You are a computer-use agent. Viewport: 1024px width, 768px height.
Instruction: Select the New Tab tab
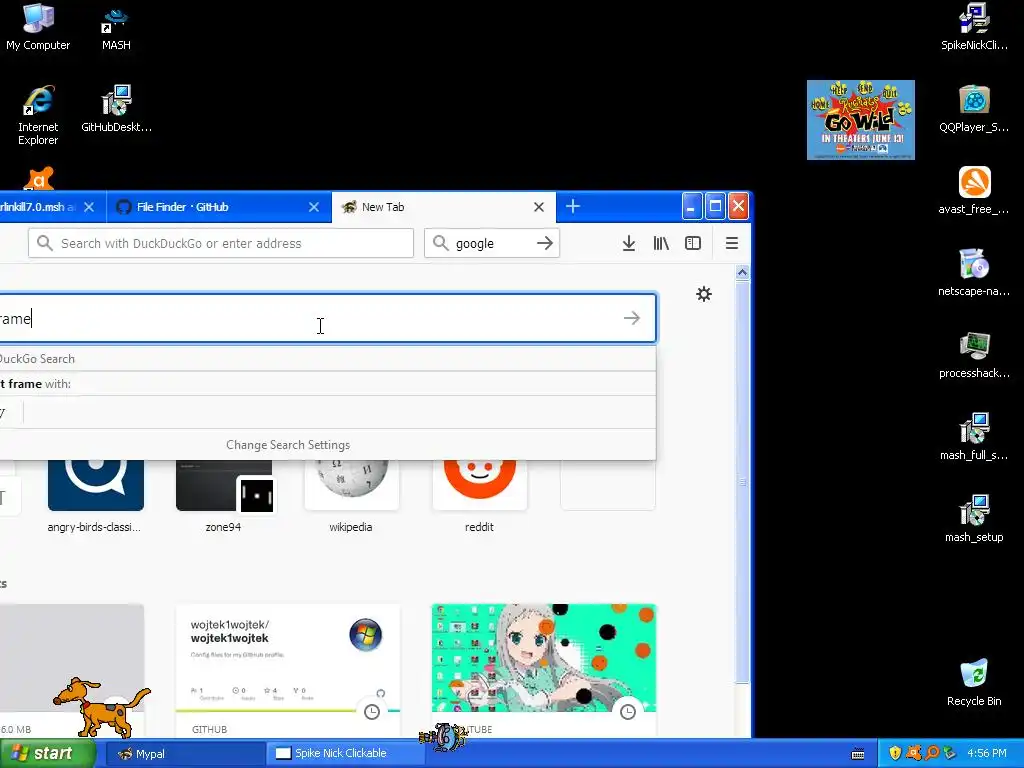coord(444,207)
